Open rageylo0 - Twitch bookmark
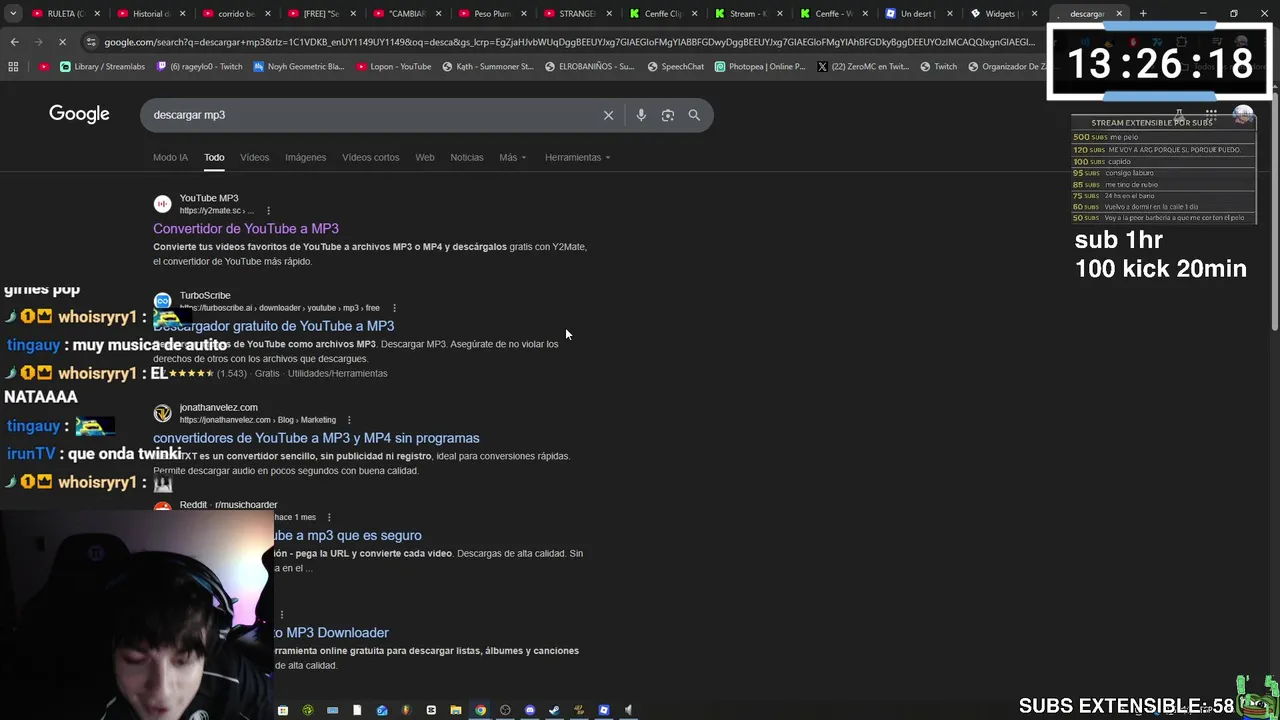Screen dimensions: 1280x720 point(198,67)
